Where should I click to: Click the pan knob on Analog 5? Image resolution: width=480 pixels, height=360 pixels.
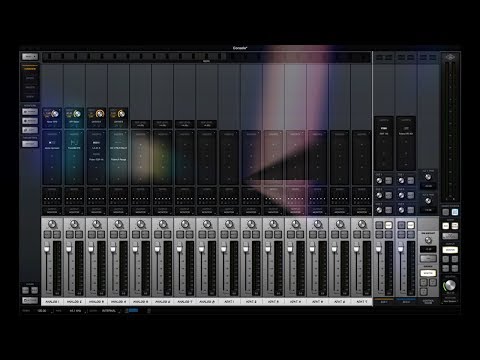point(140,224)
